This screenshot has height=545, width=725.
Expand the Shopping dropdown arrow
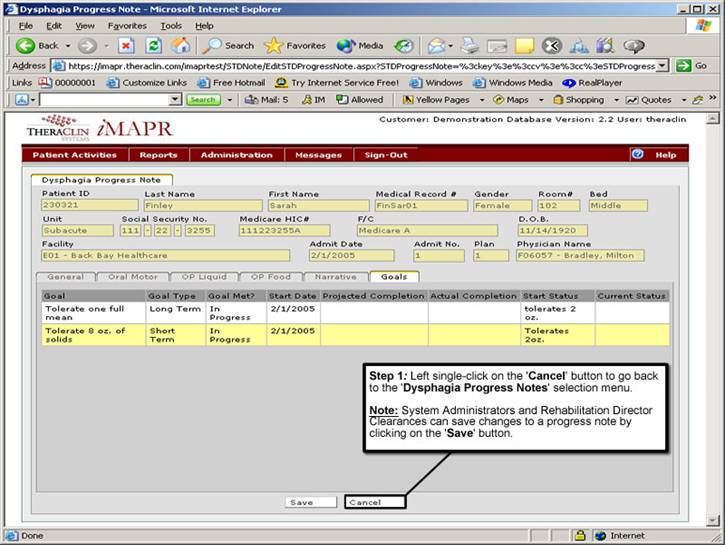616,100
